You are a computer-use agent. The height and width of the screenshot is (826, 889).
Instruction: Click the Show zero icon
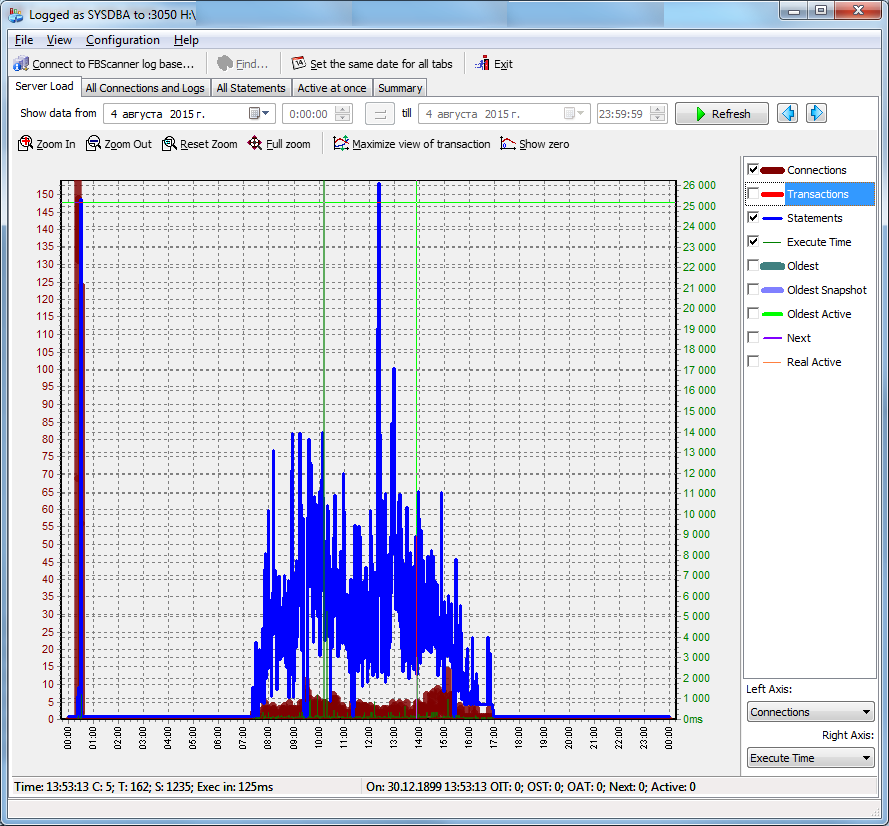[508, 144]
